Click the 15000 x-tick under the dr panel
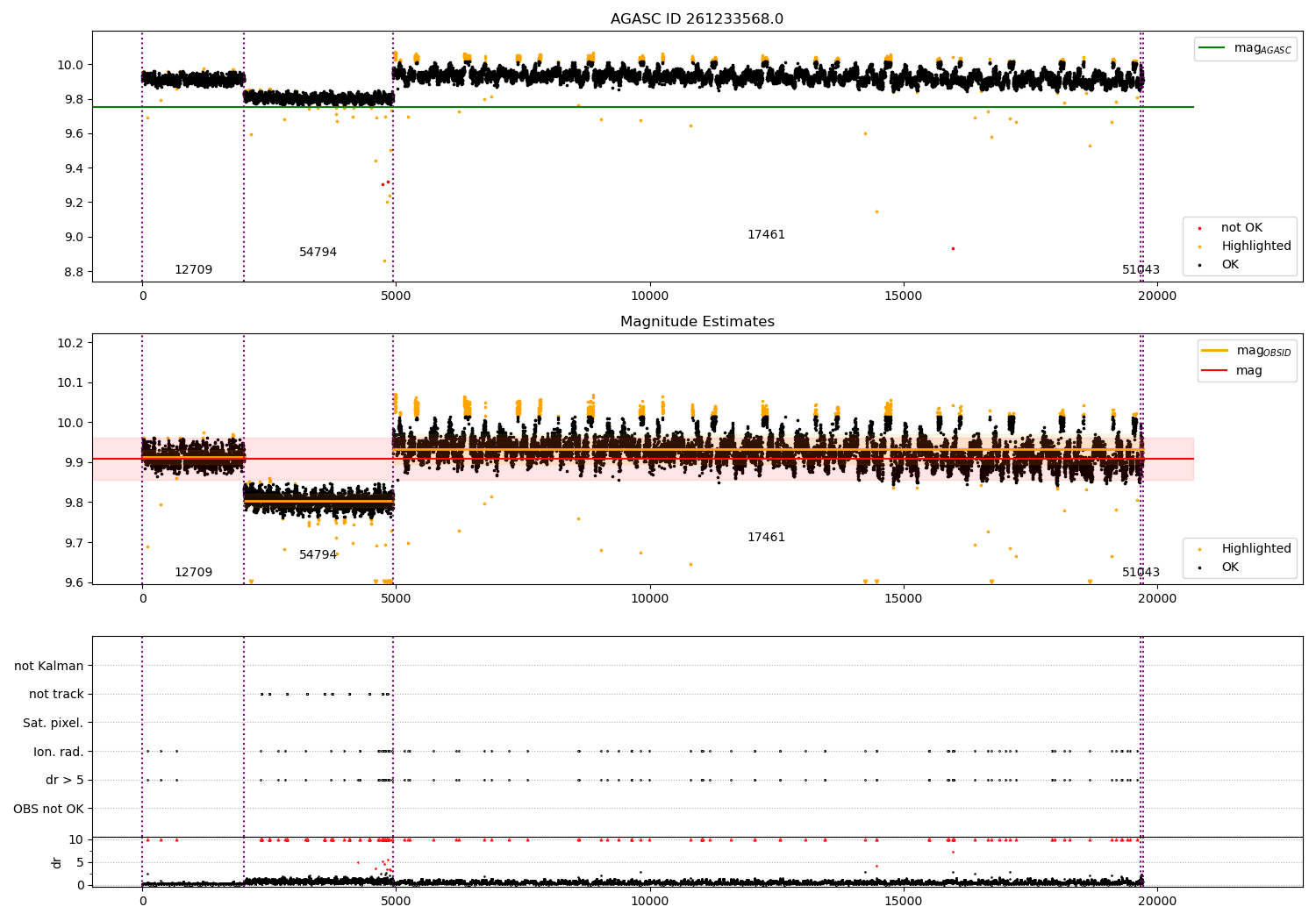Viewport: 1316px width, 921px height. pos(904,902)
